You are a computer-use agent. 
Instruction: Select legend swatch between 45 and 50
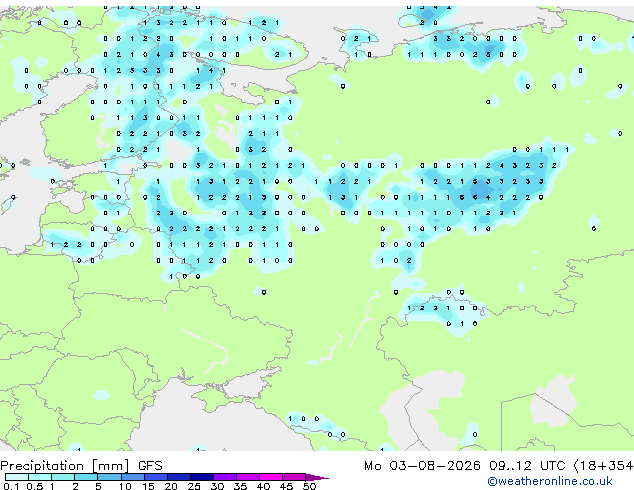(294, 477)
